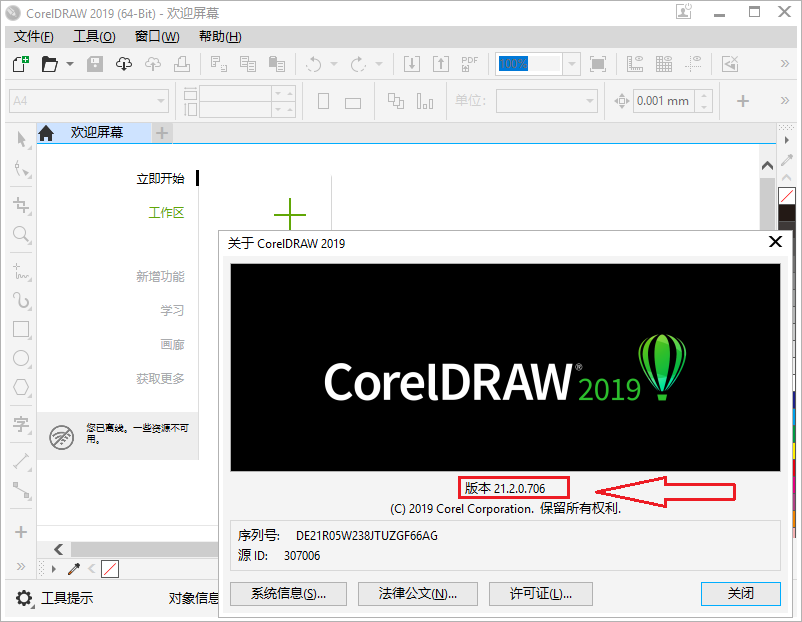Viewport: 802px width, 622px height.
Task: Click the cloud upload icon
Action: (153, 64)
